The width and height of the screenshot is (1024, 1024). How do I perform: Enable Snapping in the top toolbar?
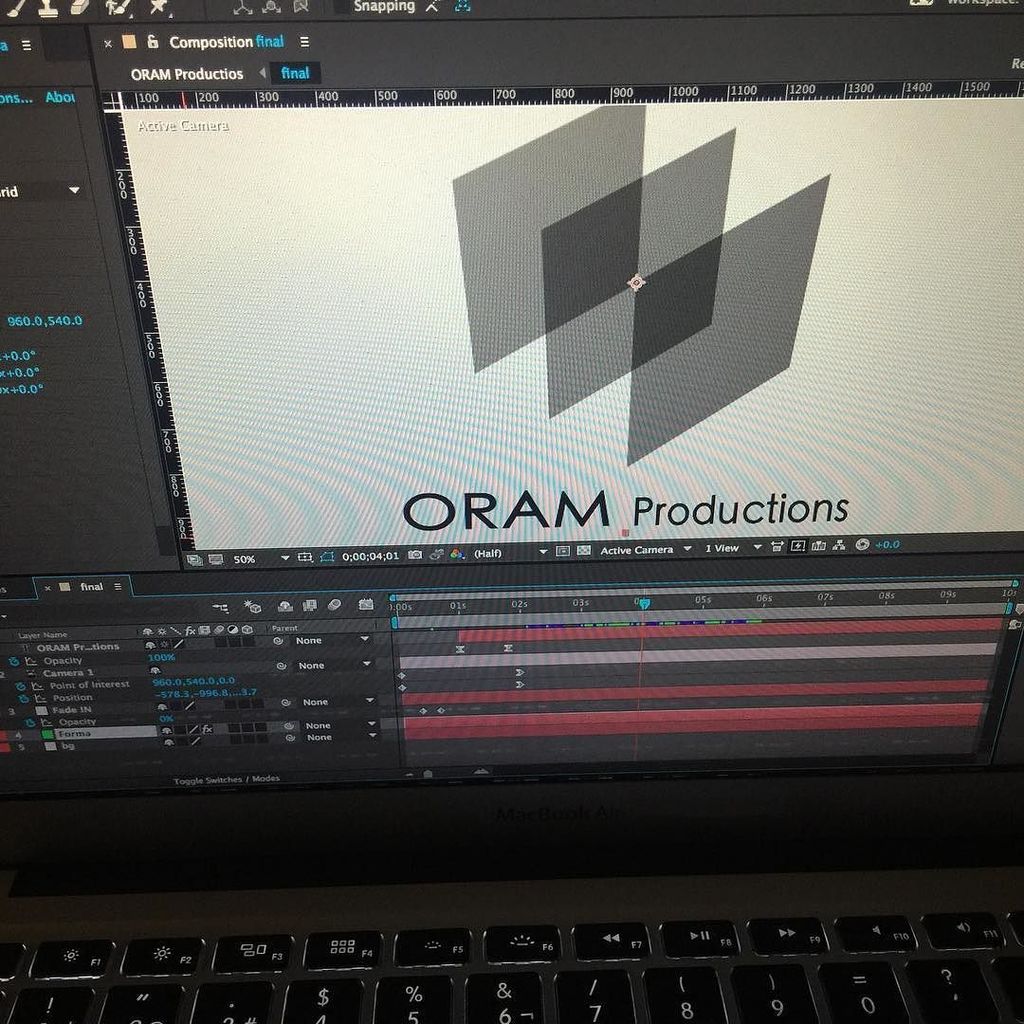click(x=385, y=7)
